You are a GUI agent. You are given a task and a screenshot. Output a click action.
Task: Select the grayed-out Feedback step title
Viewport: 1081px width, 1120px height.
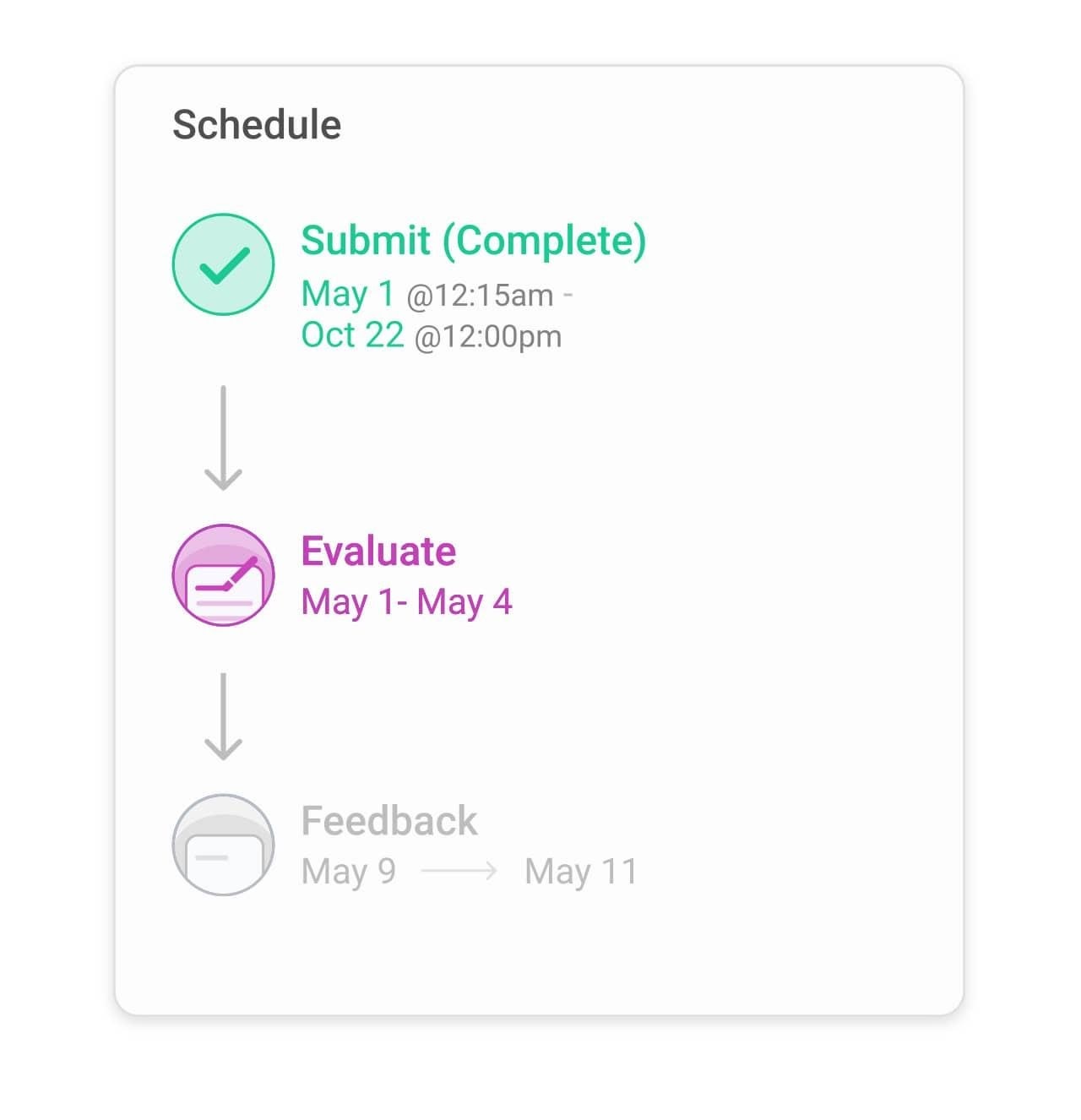[389, 821]
